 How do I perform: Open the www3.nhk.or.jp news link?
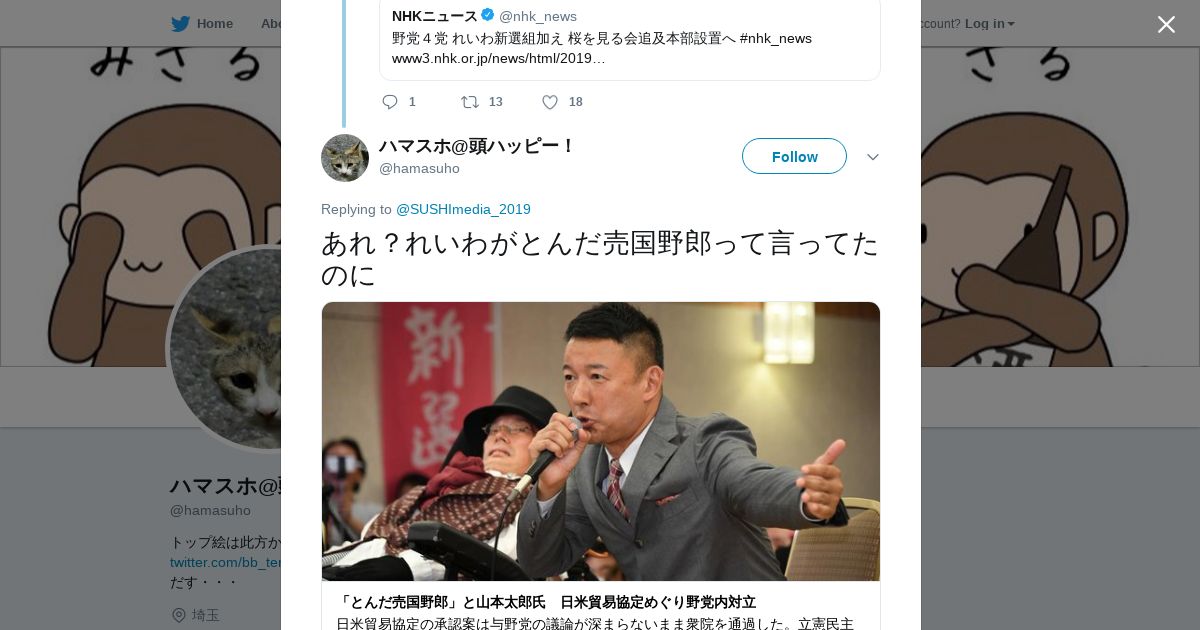(x=498, y=58)
